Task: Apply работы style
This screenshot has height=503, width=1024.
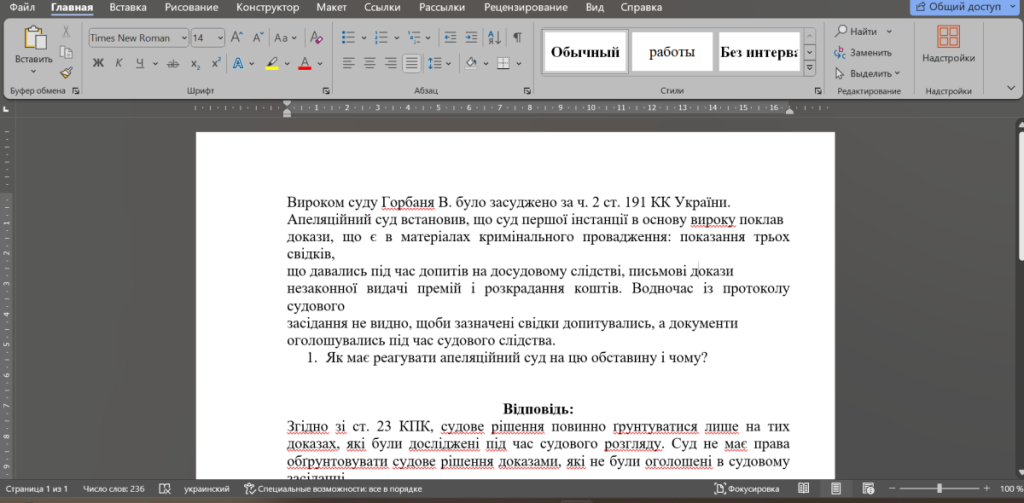Action: (x=672, y=52)
